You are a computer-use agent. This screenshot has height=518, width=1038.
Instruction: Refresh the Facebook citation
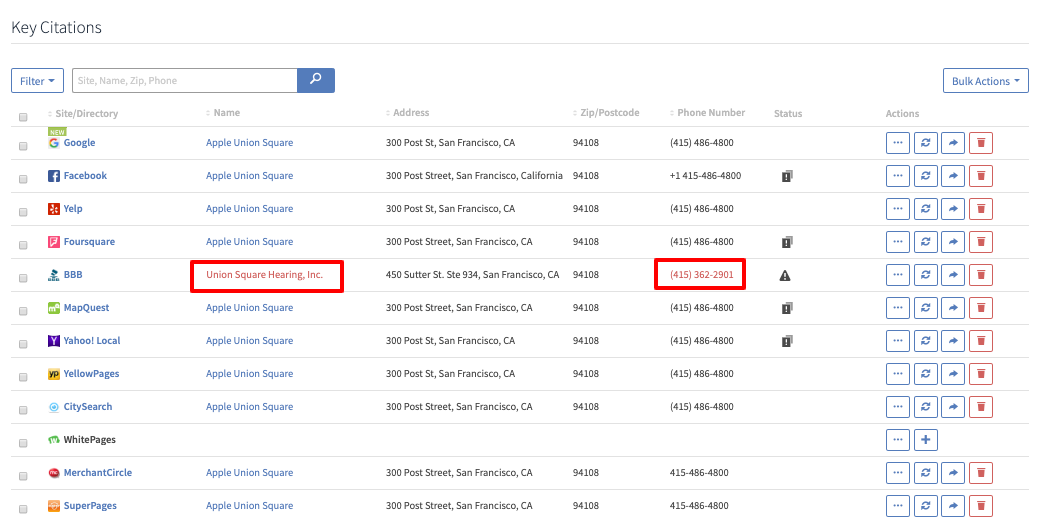click(x=925, y=176)
